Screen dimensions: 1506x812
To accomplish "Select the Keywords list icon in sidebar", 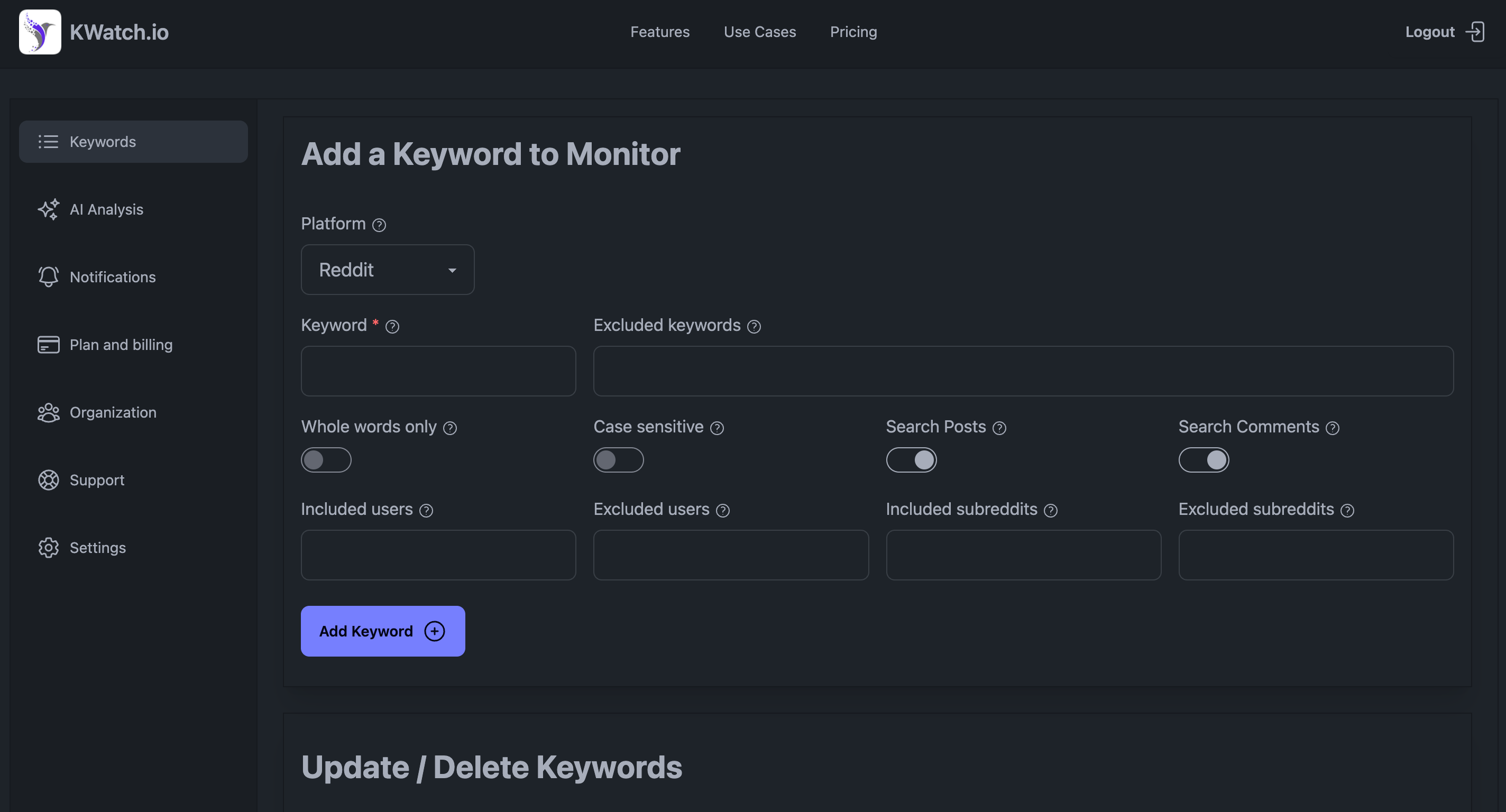I will [x=49, y=141].
